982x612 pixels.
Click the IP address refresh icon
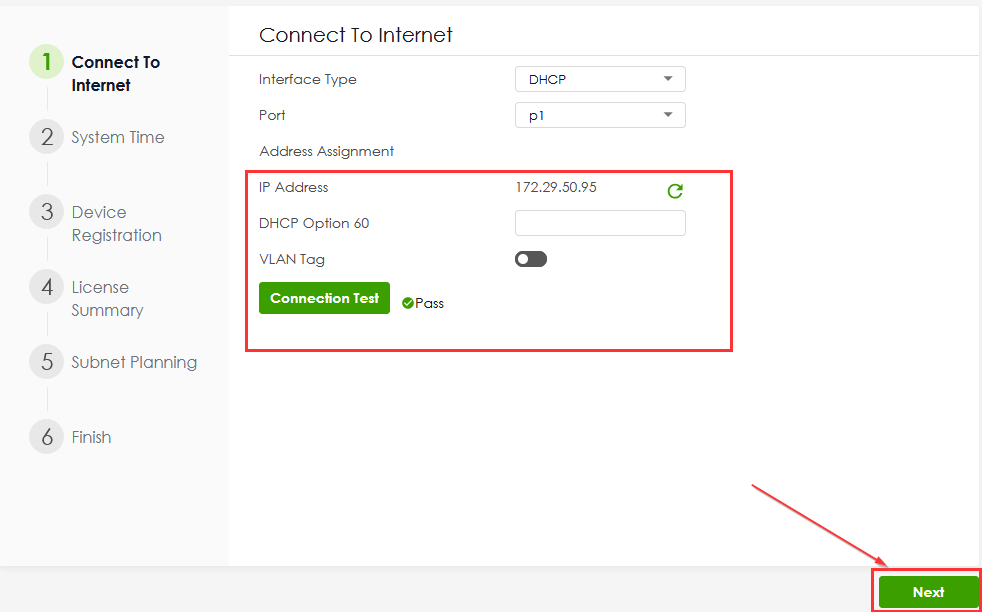pos(675,190)
